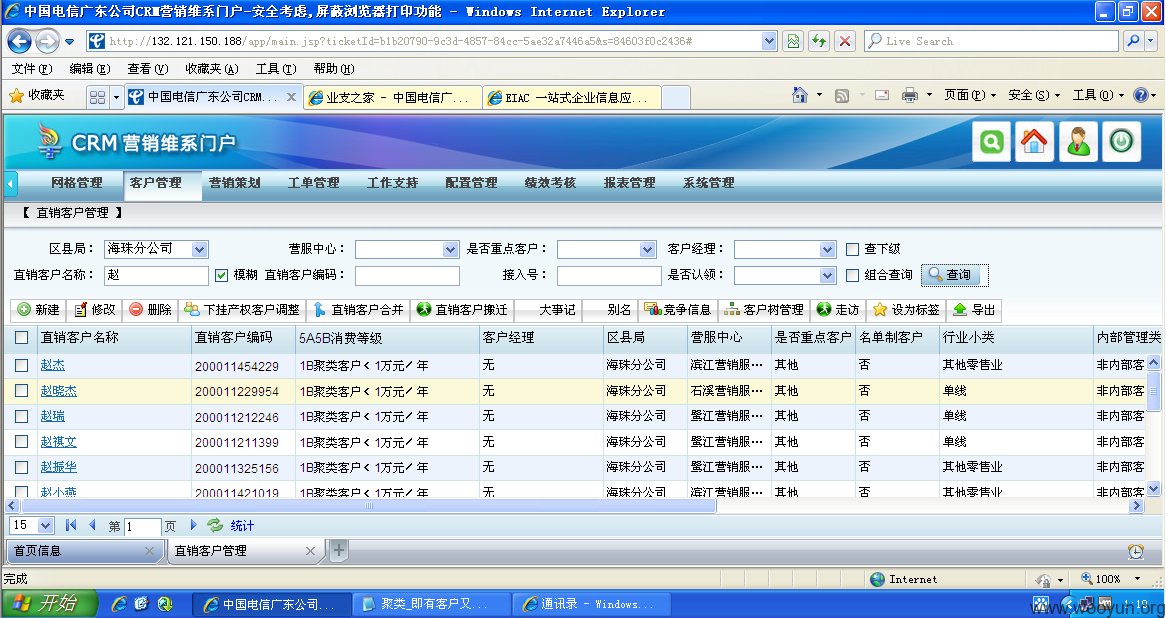
Task: Click the green refresh icon beside 统计
Action: click(x=215, y=525)
